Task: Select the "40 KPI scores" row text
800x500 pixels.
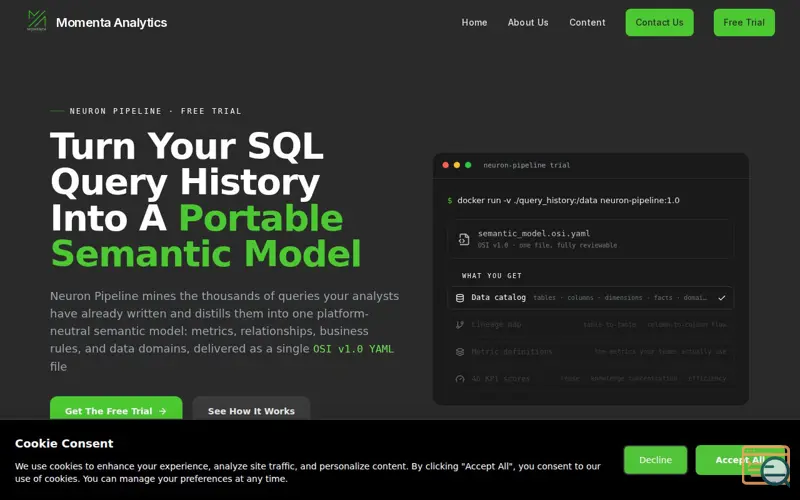Action: coord(501,379)
